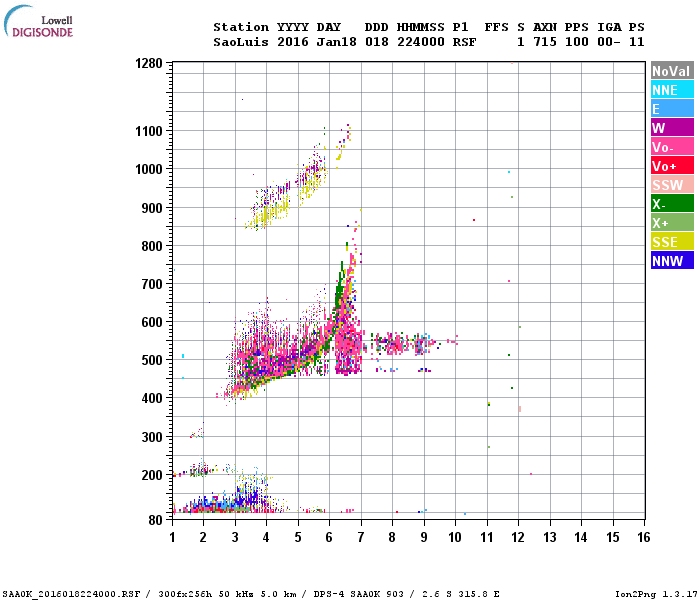The image size is (700, 600).
Task: Click the Lowell Digisonde logo
Action: point(38,21)
